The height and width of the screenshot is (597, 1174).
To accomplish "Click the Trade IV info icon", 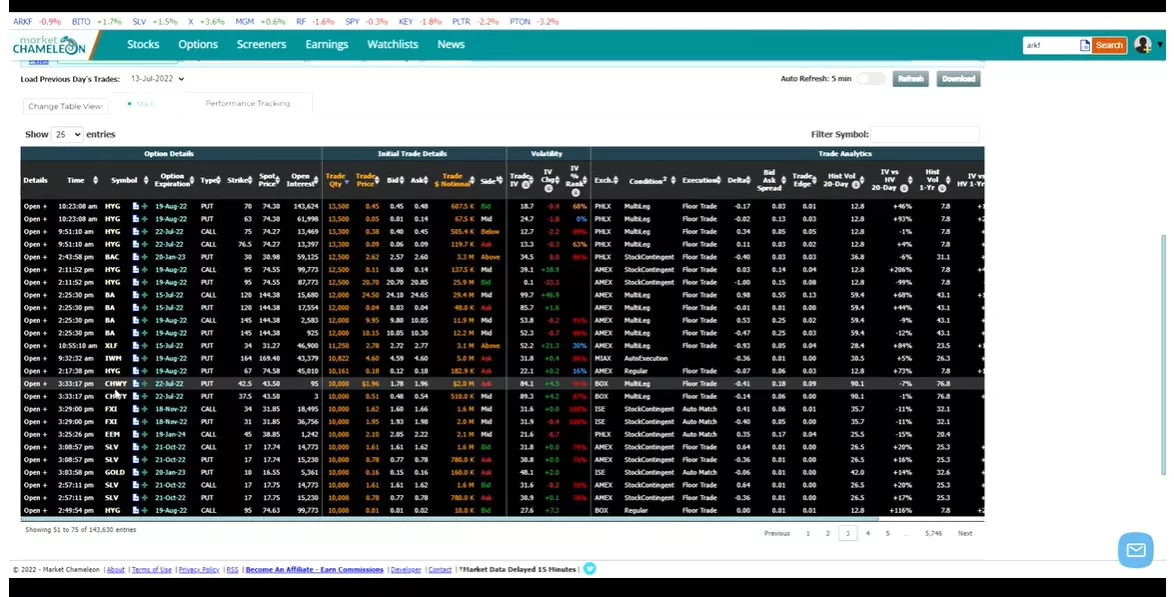I will [526, 185].
